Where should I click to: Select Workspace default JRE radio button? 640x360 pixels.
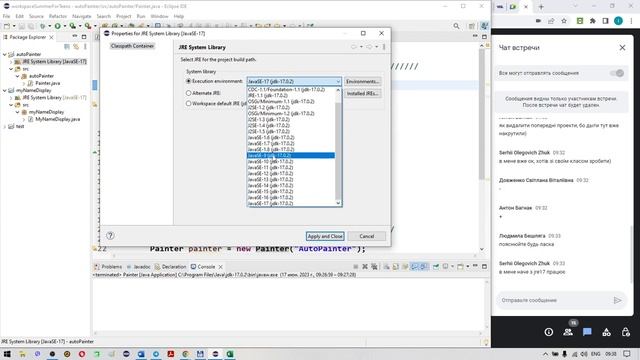pyautogui.click(x=189, y=104)
